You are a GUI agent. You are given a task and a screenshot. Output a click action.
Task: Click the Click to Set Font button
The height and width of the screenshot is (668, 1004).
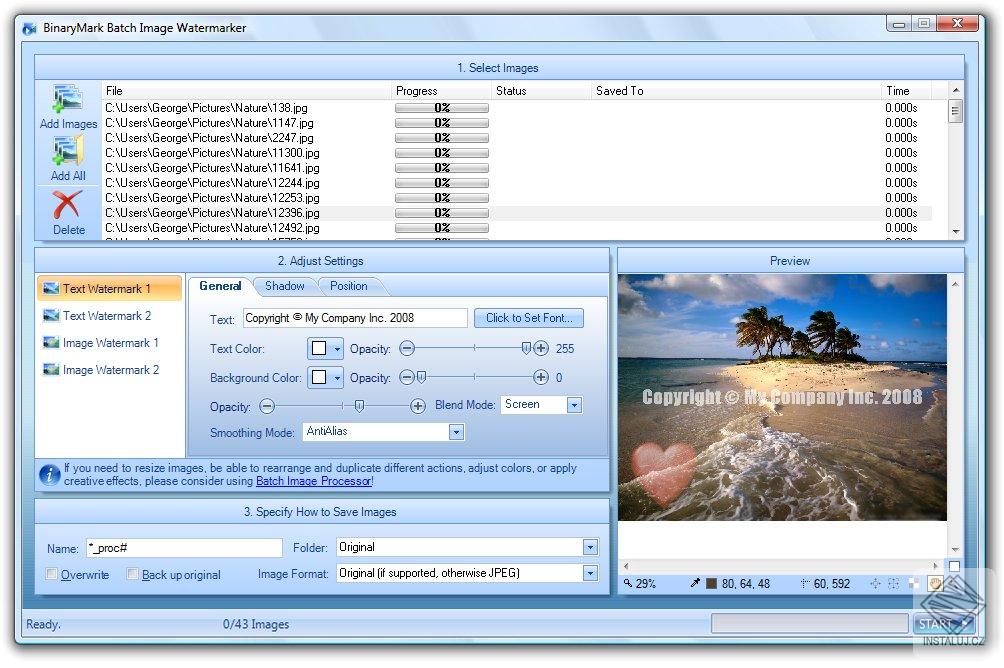coord(529,318)
